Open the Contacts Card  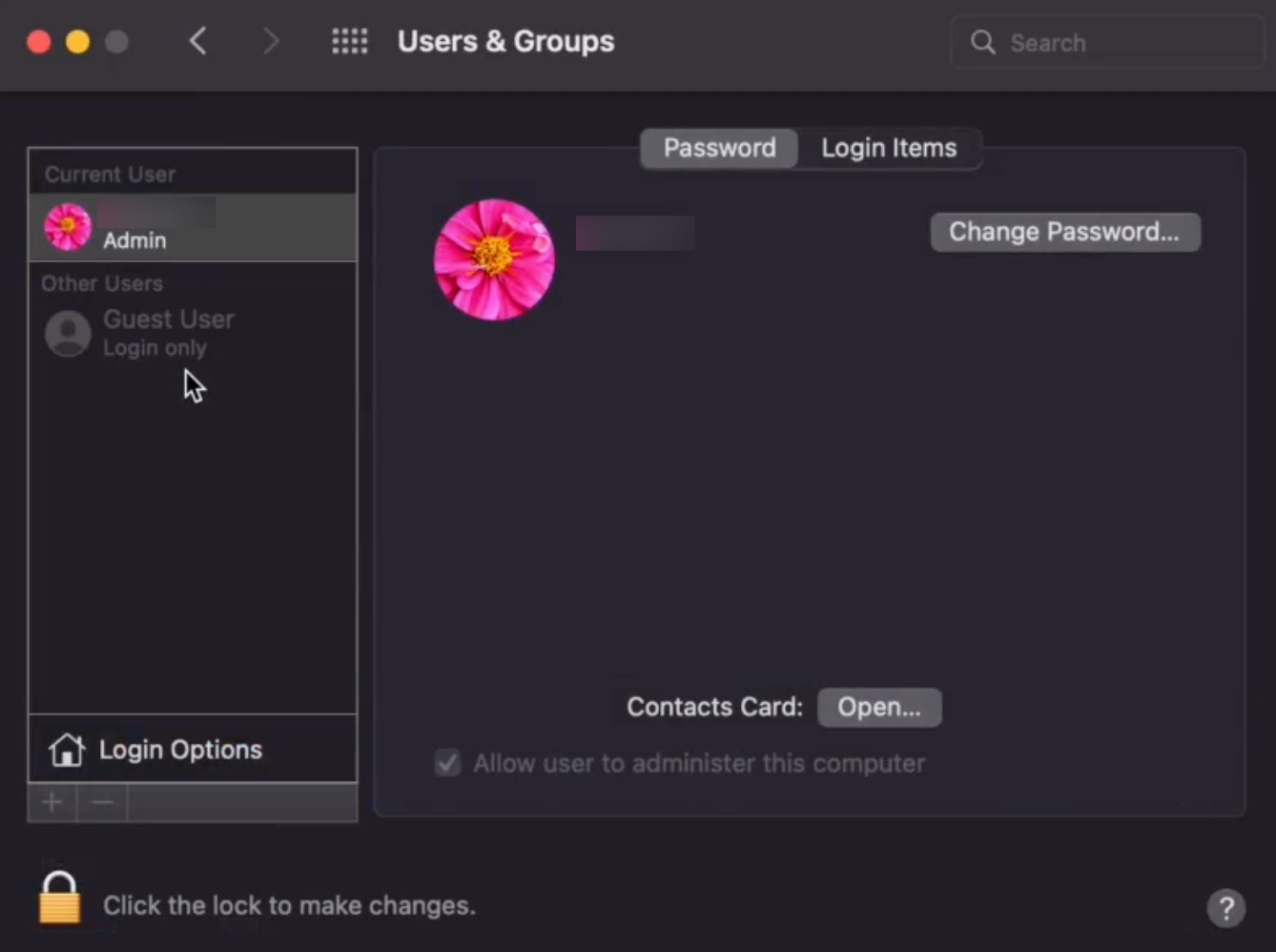click(879, 707)
